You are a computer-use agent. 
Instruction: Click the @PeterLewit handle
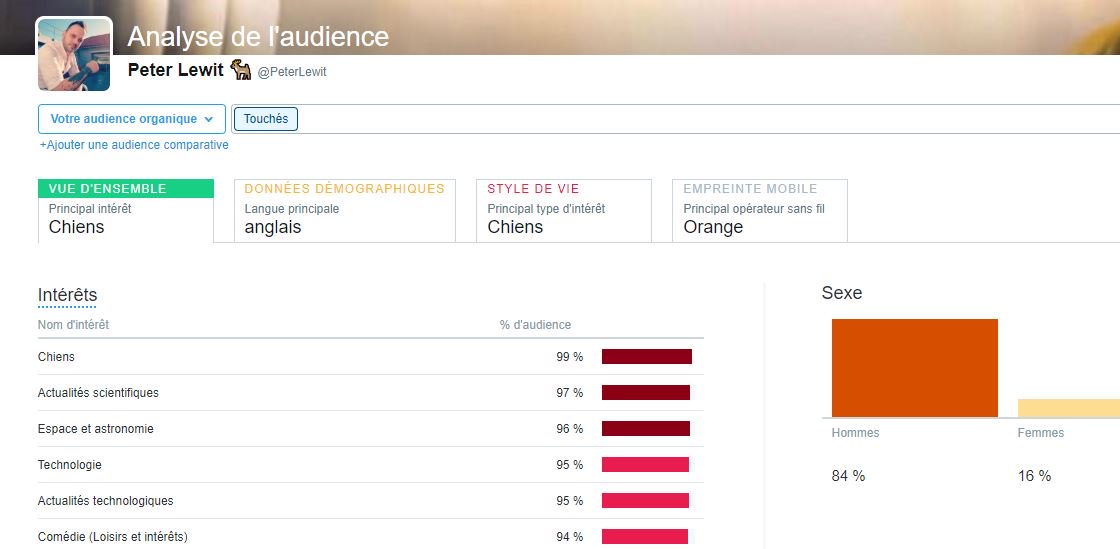pos(292,72)
